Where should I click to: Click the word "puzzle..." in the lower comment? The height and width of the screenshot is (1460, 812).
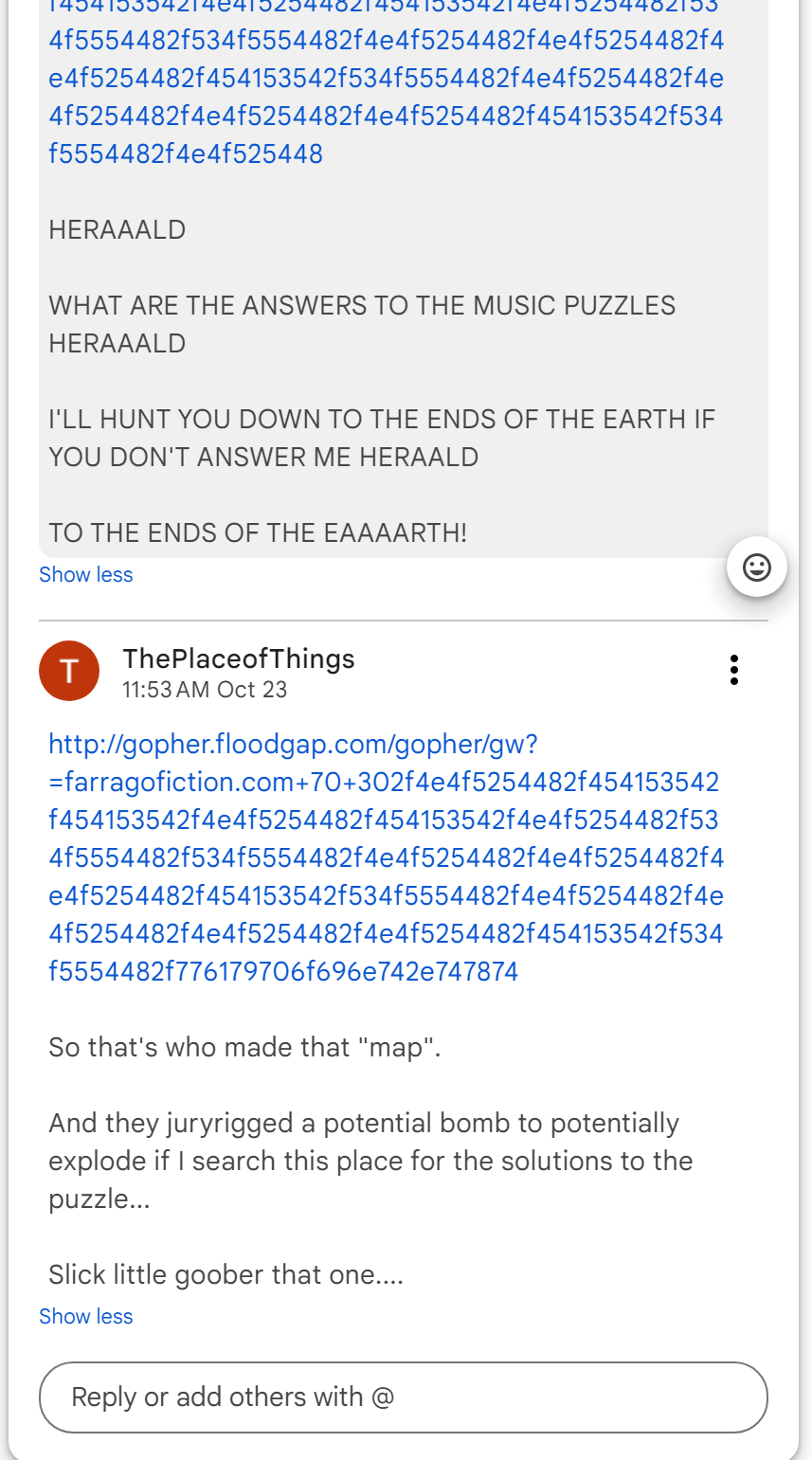click(x=99, y=1199)
